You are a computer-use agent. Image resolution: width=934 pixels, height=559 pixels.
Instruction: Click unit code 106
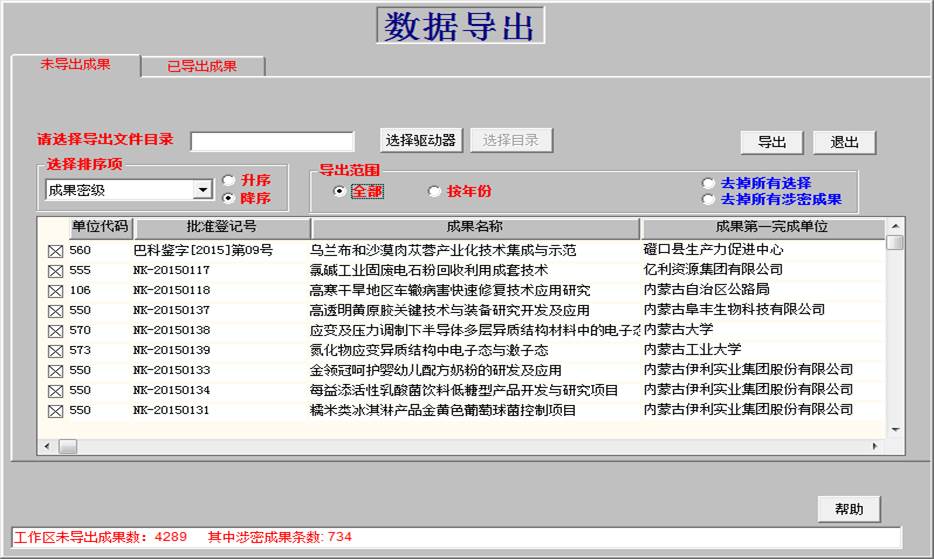tap(80, 290)
